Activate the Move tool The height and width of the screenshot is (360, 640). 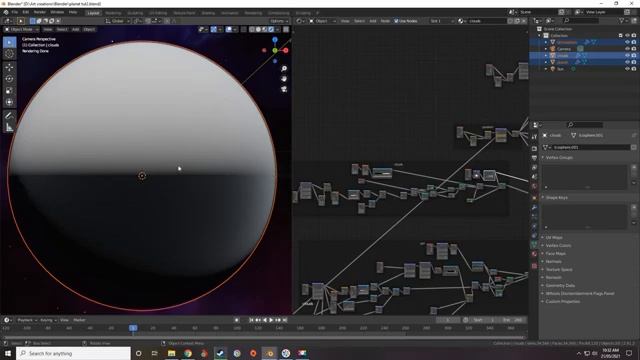tap(9, 67)
